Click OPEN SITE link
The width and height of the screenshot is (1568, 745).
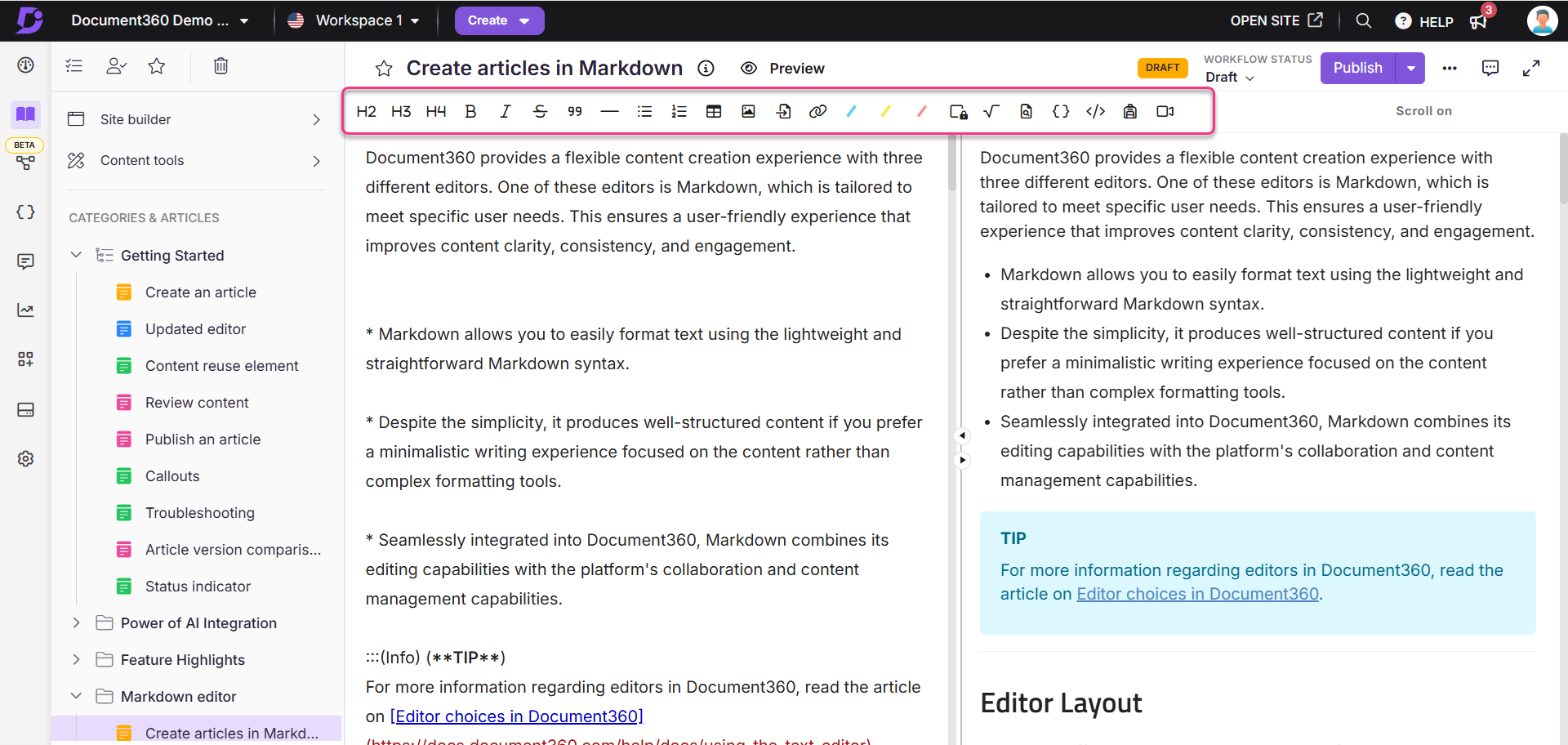(x=1276, y=20)
